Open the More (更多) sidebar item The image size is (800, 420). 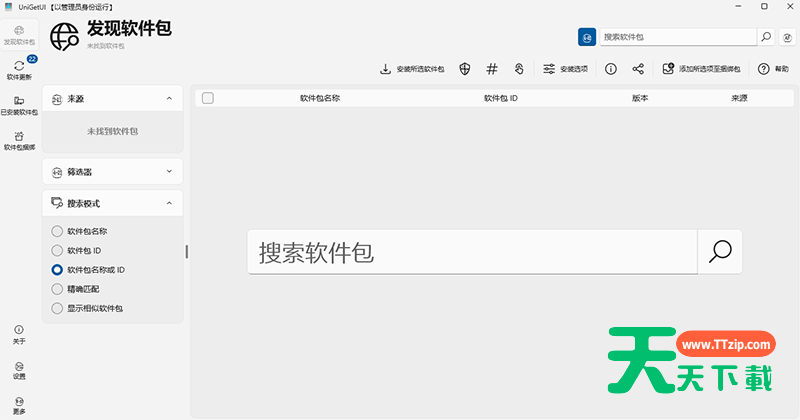[x=19, y=406]
